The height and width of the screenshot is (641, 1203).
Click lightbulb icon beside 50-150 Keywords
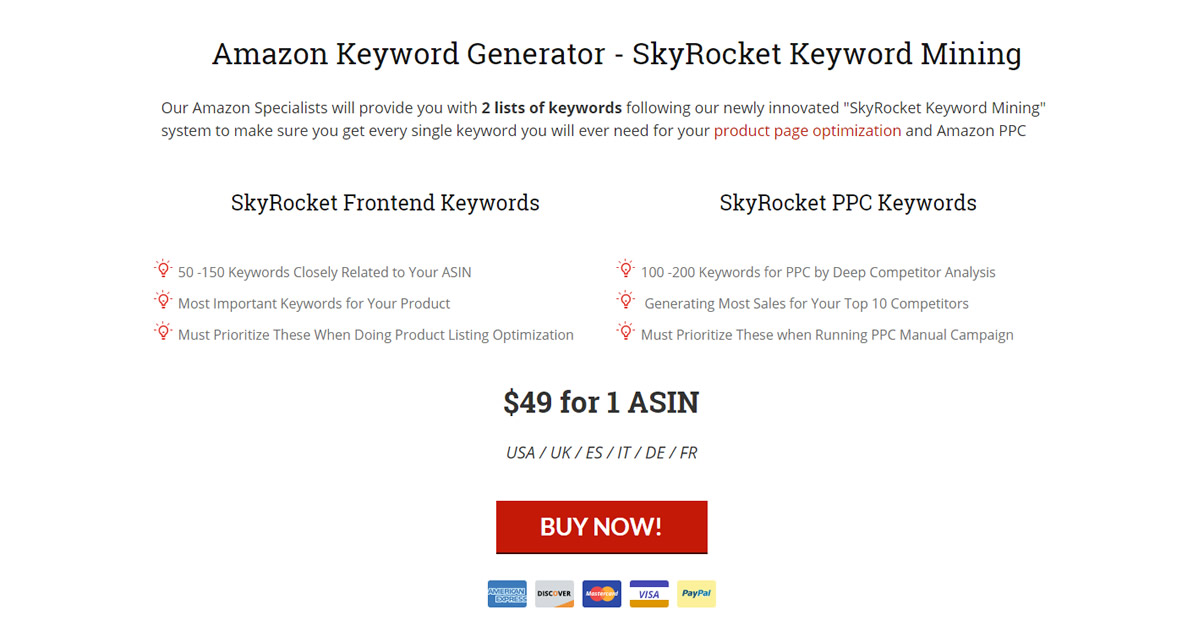point(163,269)
